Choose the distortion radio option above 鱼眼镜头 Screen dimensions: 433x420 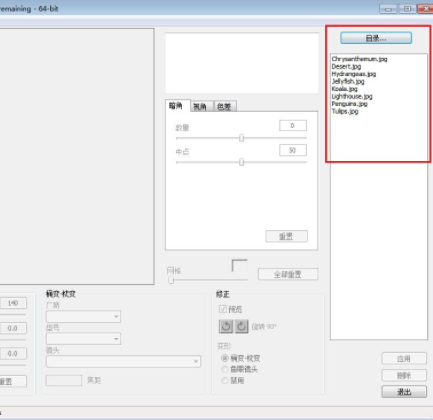click(x=225, y=358)
